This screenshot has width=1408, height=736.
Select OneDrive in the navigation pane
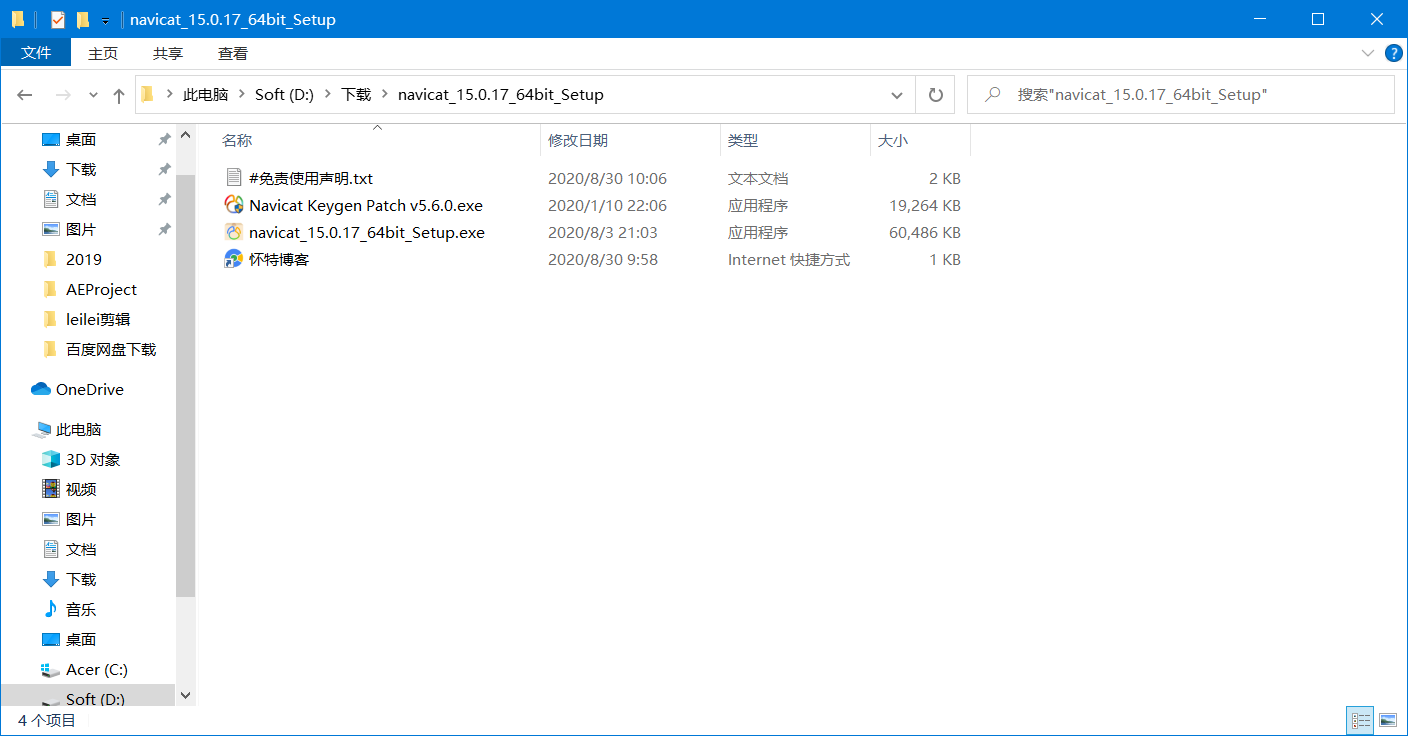pyautogui.click(x=90, y=389)
